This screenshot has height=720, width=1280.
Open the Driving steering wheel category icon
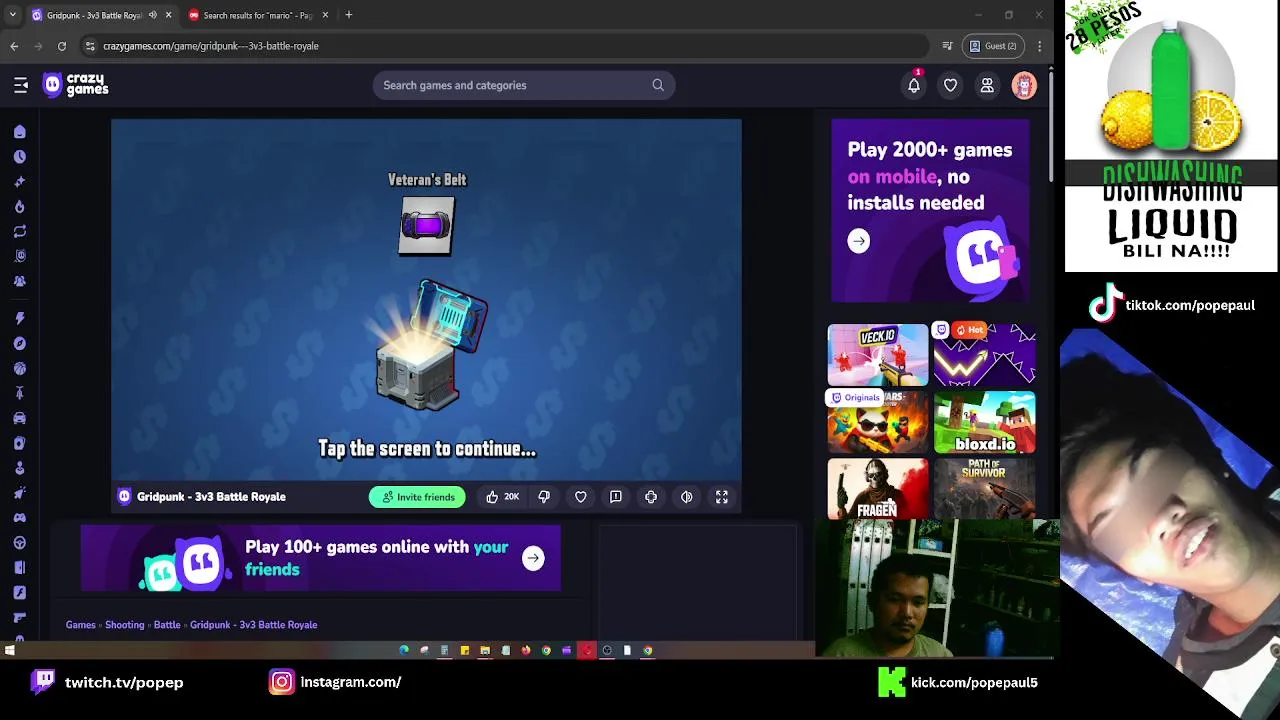point(19,543)
